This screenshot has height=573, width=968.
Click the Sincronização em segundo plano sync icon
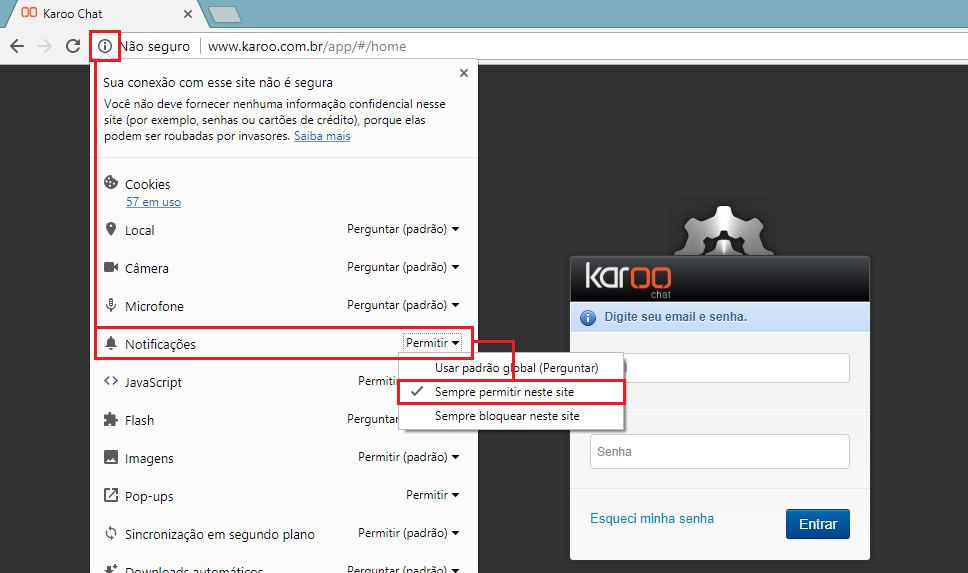[111, 533]
